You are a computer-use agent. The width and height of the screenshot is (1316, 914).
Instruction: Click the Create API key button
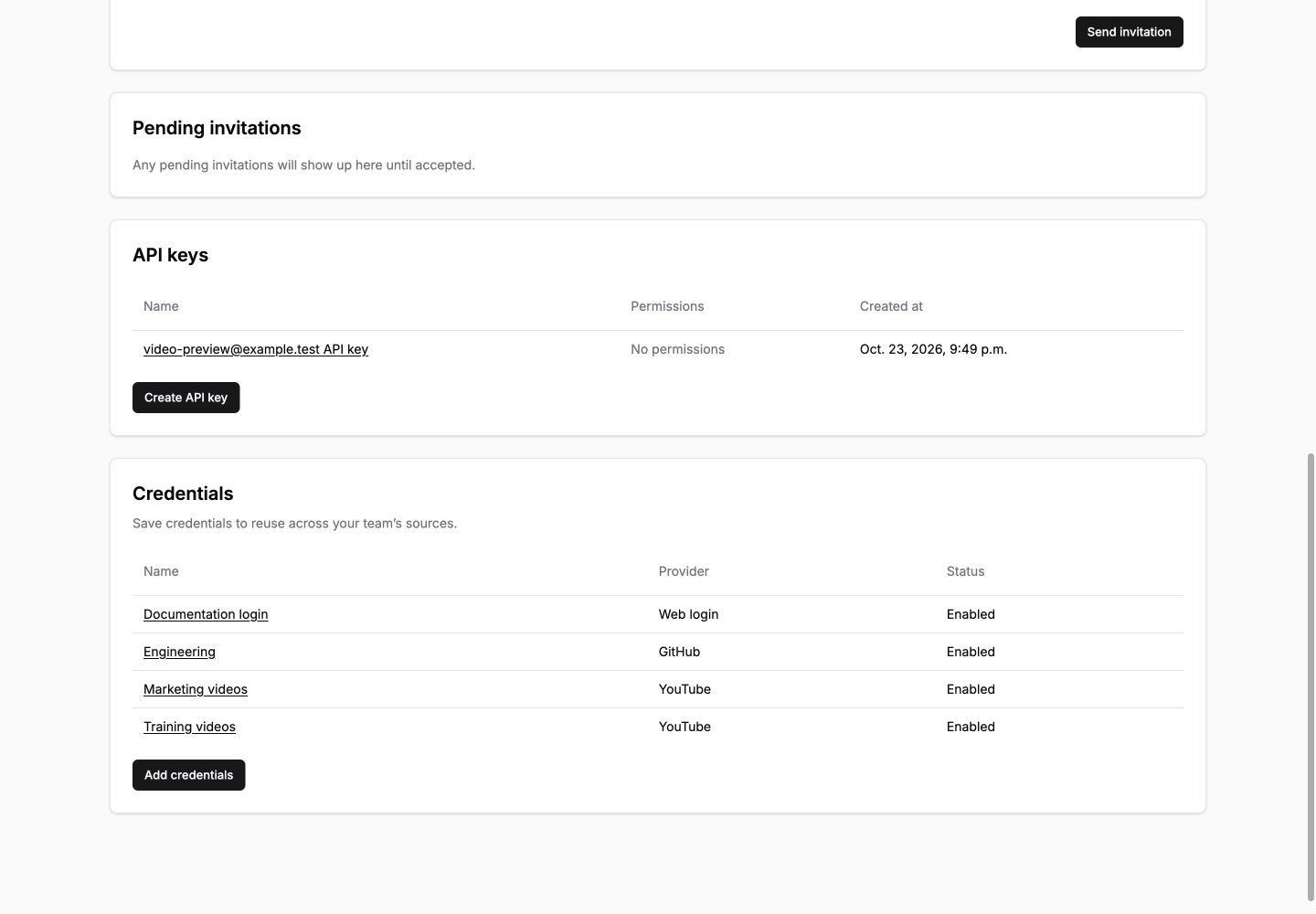[186, 398]
